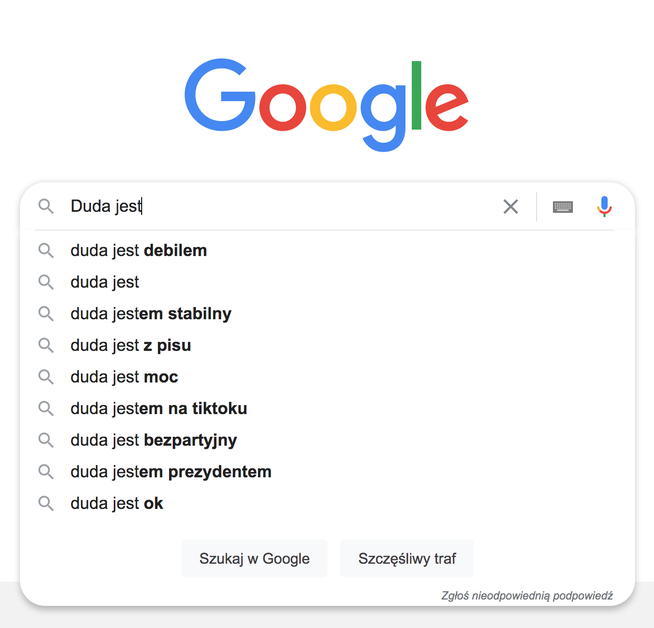Click magnifier icon beside 'duda jest ok'
The width and height of the screenshot is (654, 628).
(46, 504)
